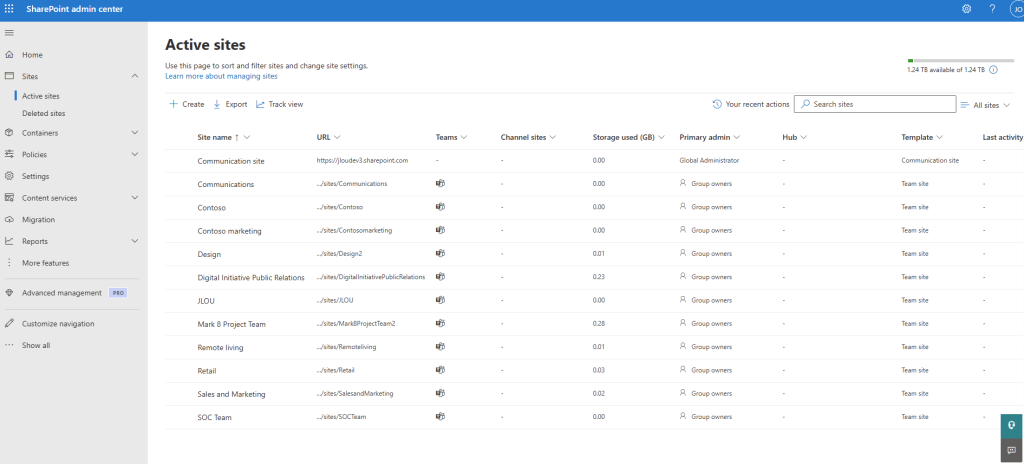
Task: Go to Active sites in navigation
Action: 40,96
